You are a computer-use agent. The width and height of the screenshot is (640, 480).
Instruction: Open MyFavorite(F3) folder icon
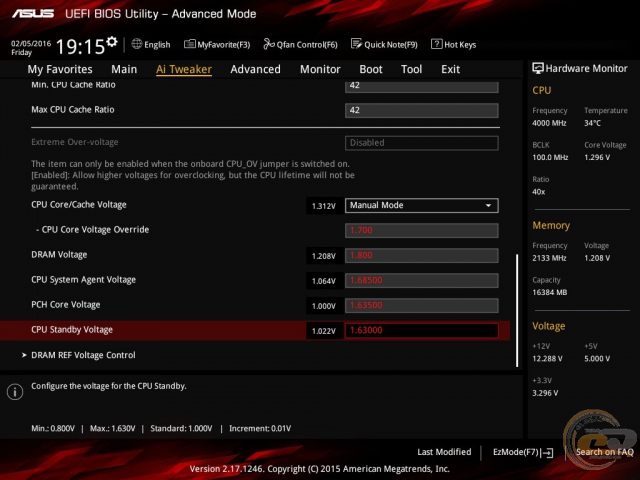click(x=189, y=44)
